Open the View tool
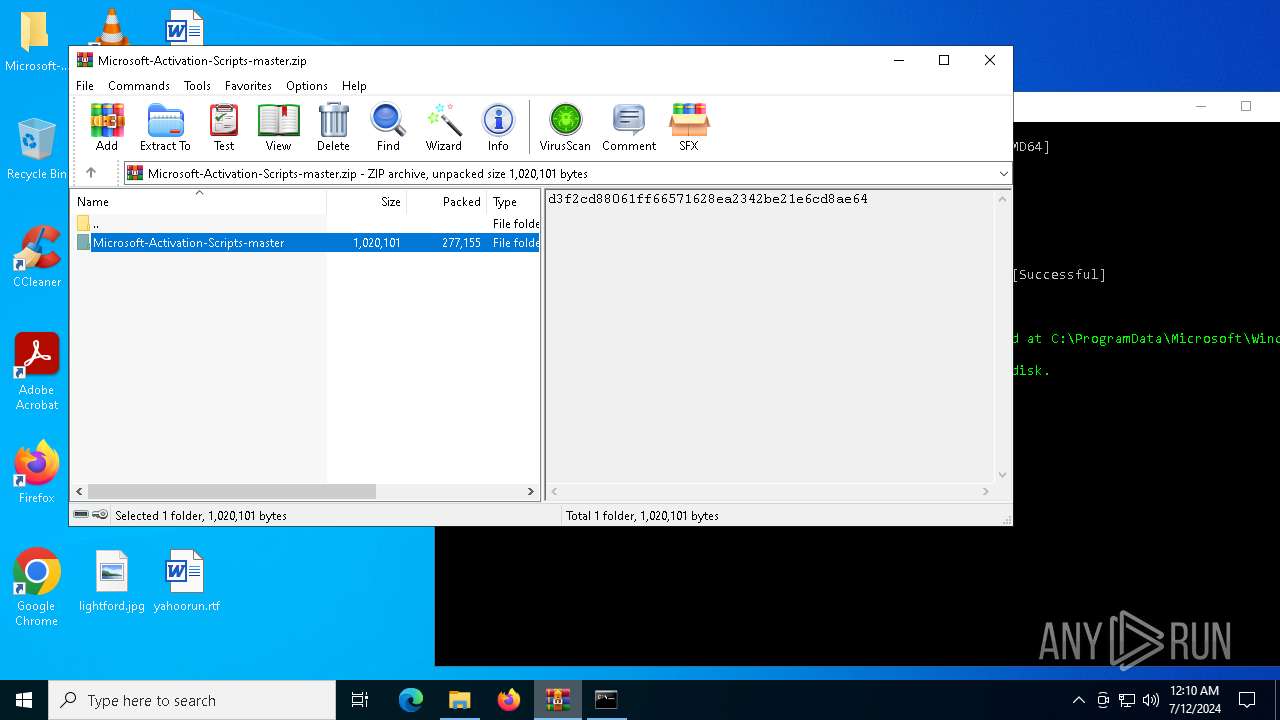 pyautogui.click(x=278, y=127)
